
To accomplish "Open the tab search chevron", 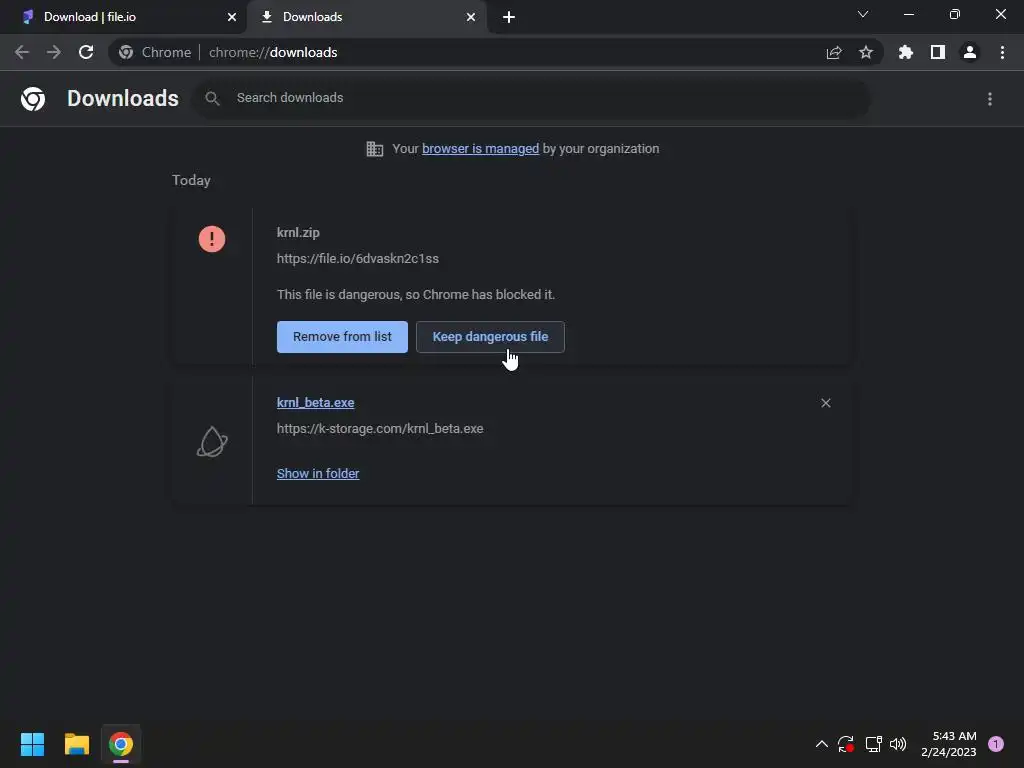I will (x=863, y=14).
